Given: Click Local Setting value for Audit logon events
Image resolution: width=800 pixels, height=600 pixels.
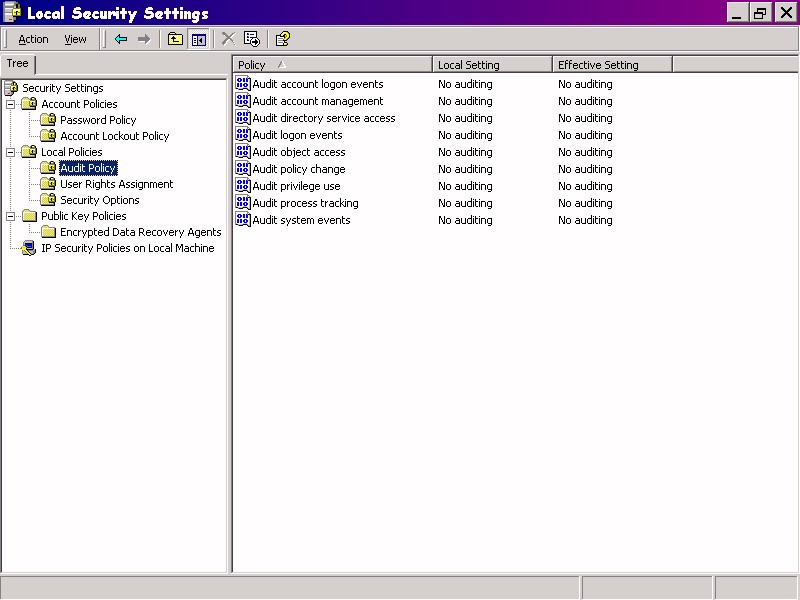Looking at the screenshot, I should (465, 135).
